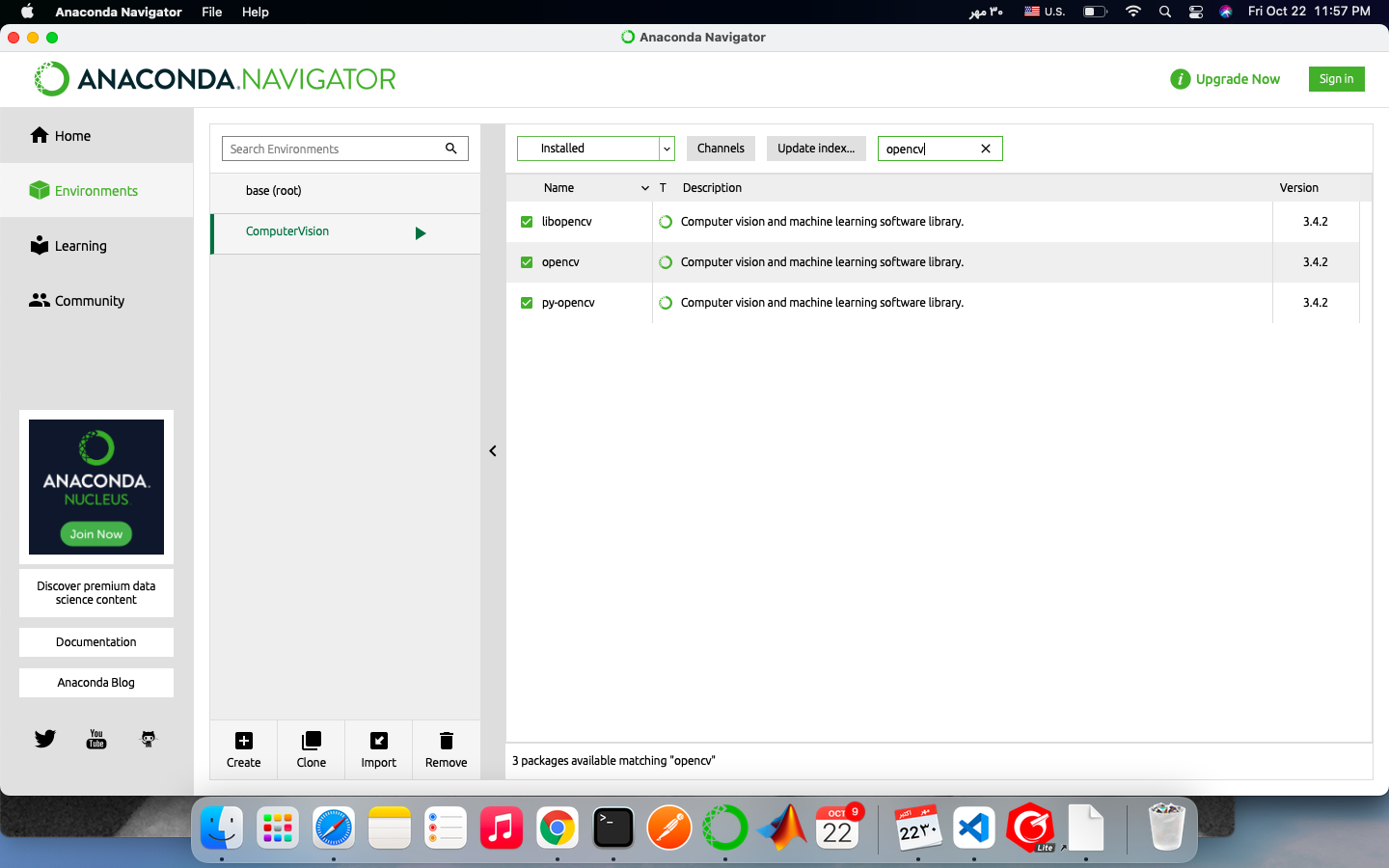Toggle the libopencv package checkbox

(x=527, y=222)
